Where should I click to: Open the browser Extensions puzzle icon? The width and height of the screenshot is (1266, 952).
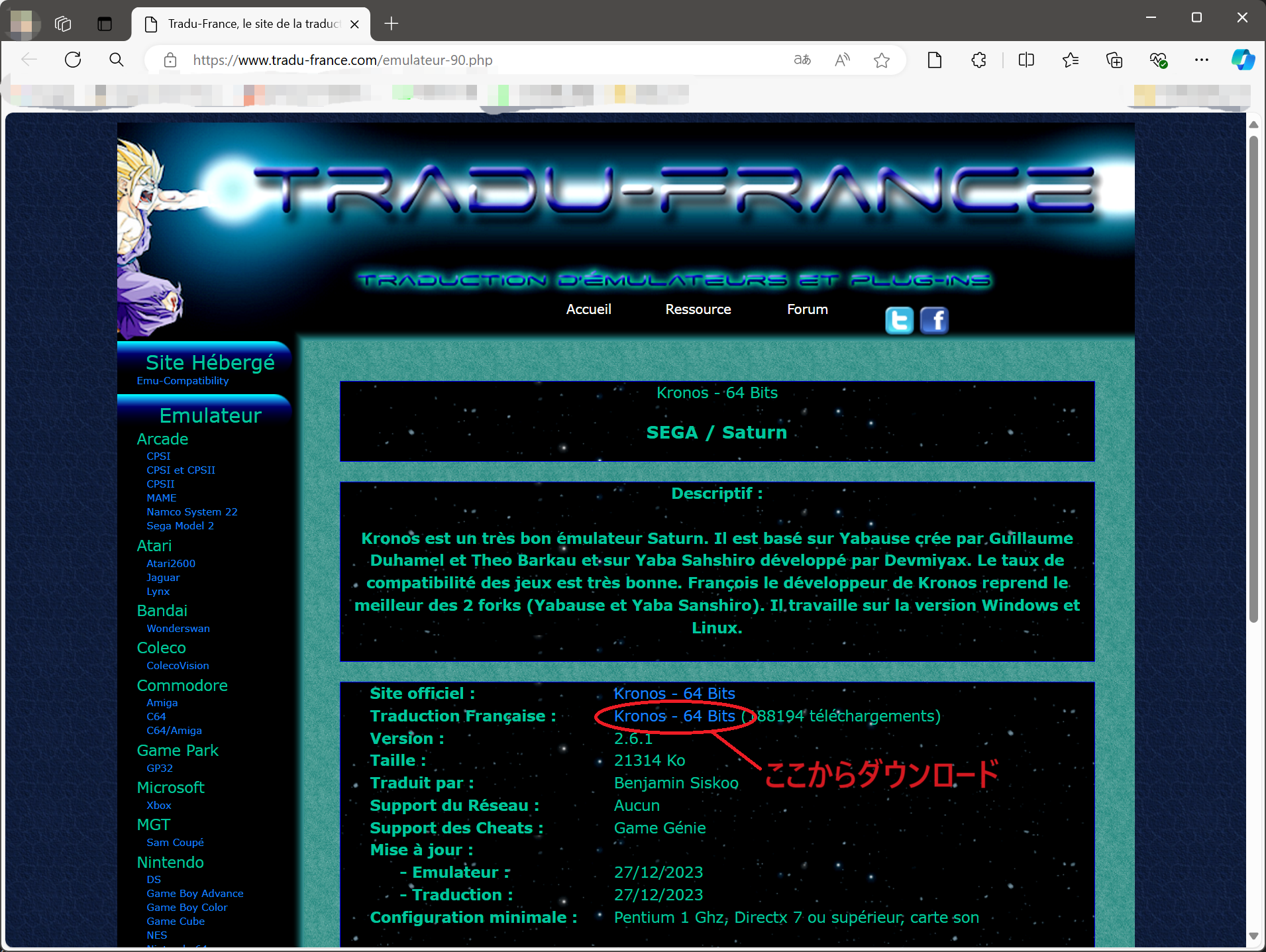click(x=978, y=60)
